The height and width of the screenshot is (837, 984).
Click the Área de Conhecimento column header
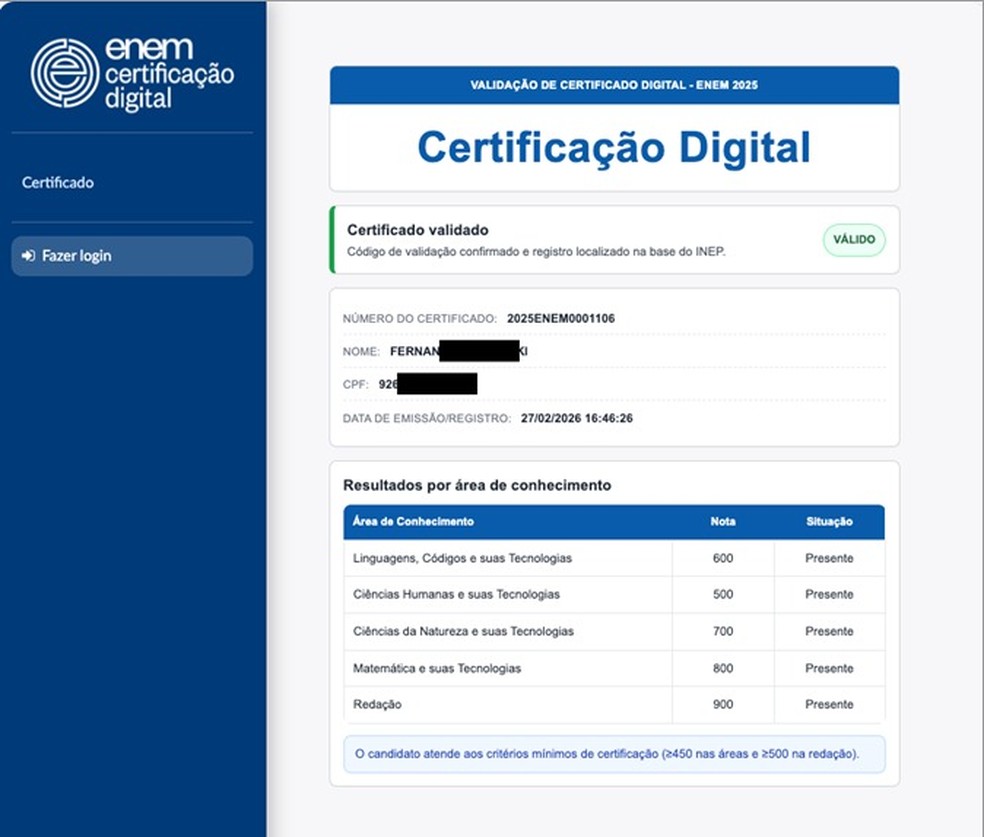413,522
